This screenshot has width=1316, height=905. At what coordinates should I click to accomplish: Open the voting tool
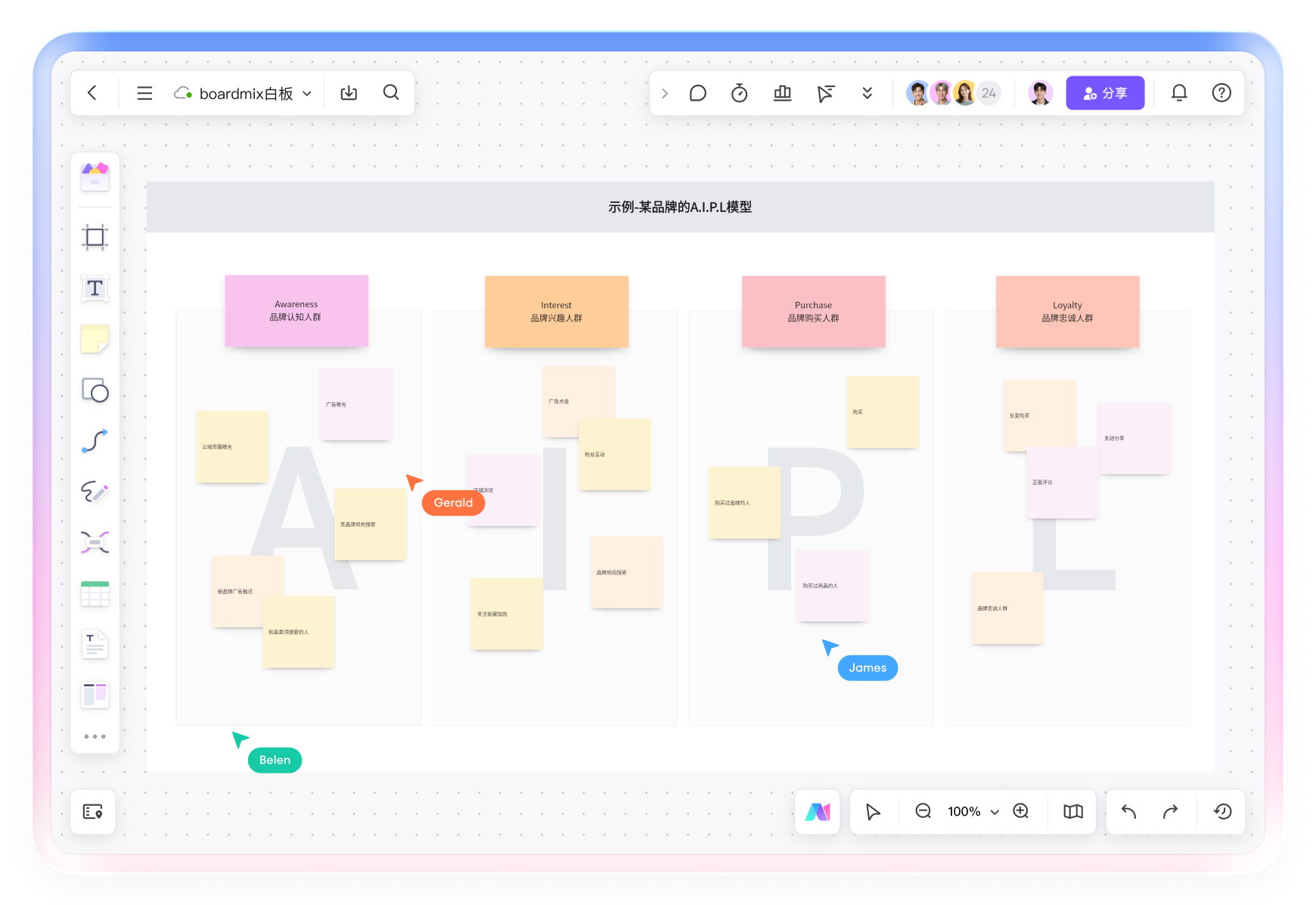pyautogui.click(x=782, y=93)
